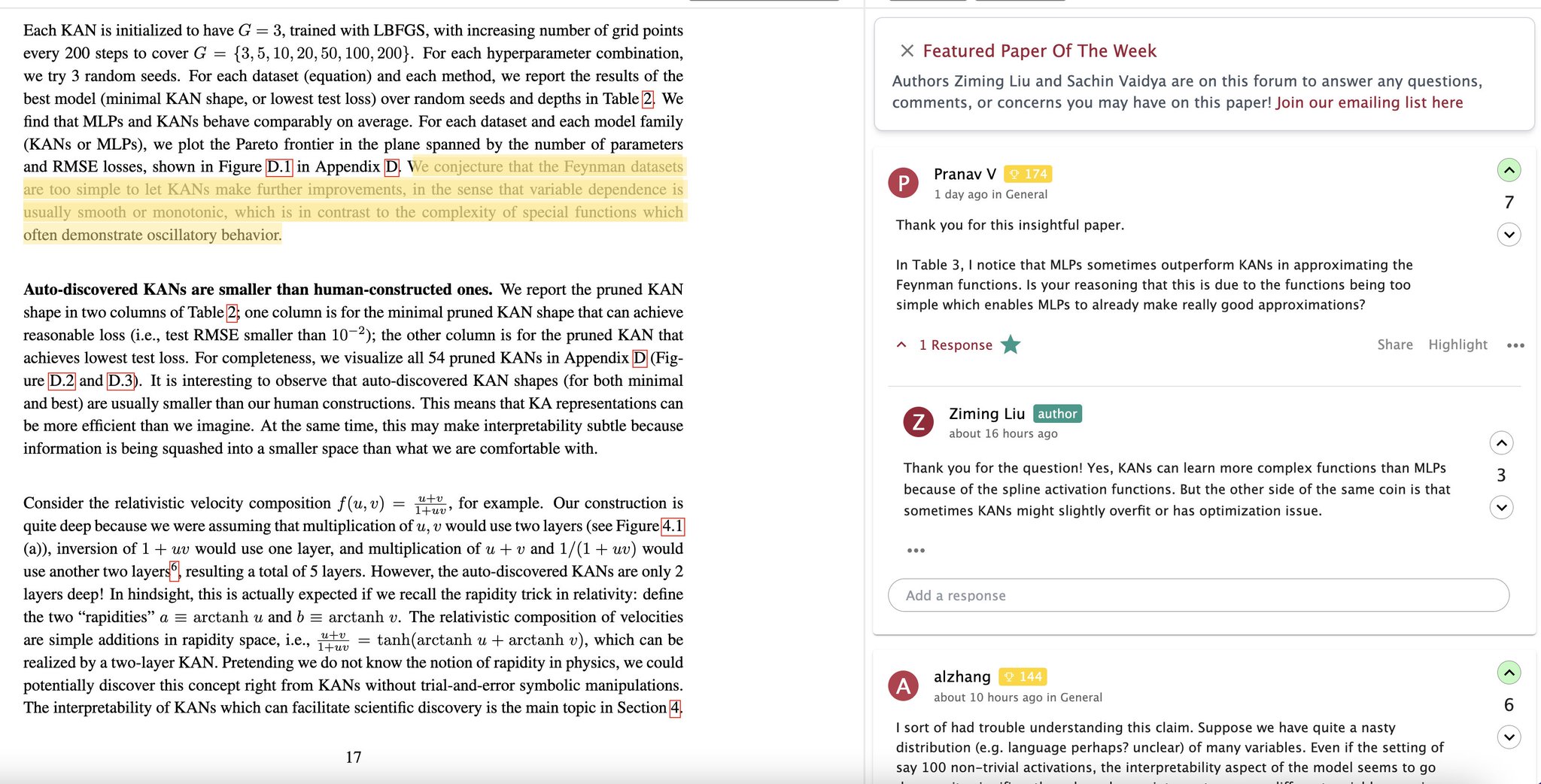The width and height of the screenshot is (1541, 784).
Task: Click the green star endorsement icon
Action: (1011, 345)
